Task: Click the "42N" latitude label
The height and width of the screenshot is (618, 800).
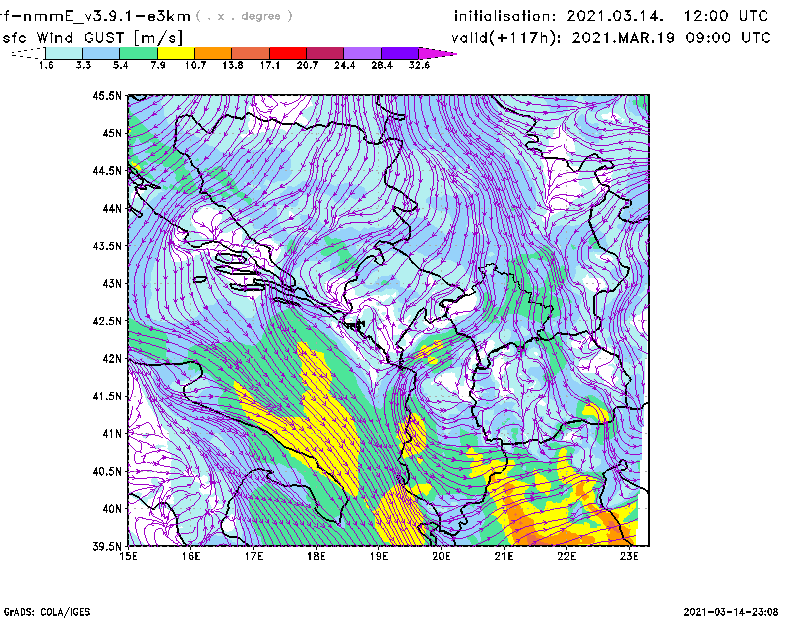Action: 112,358
